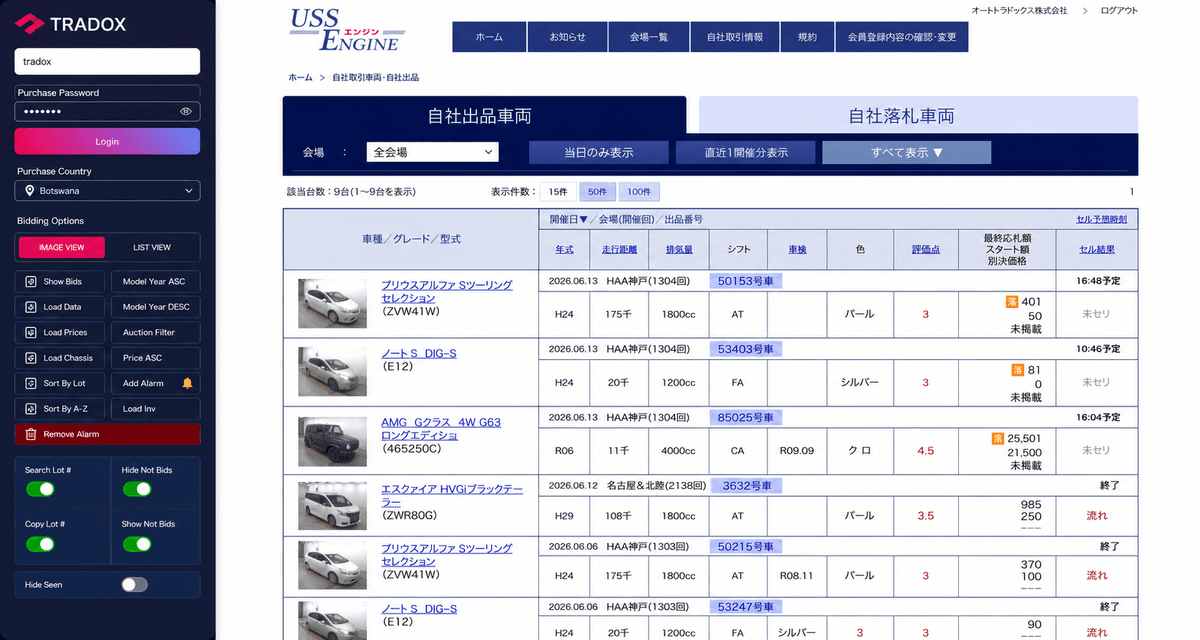The height and width of the screenshot is (640, 1200).
Task: Click lot number 50153号車
Action: click(746, 281)
